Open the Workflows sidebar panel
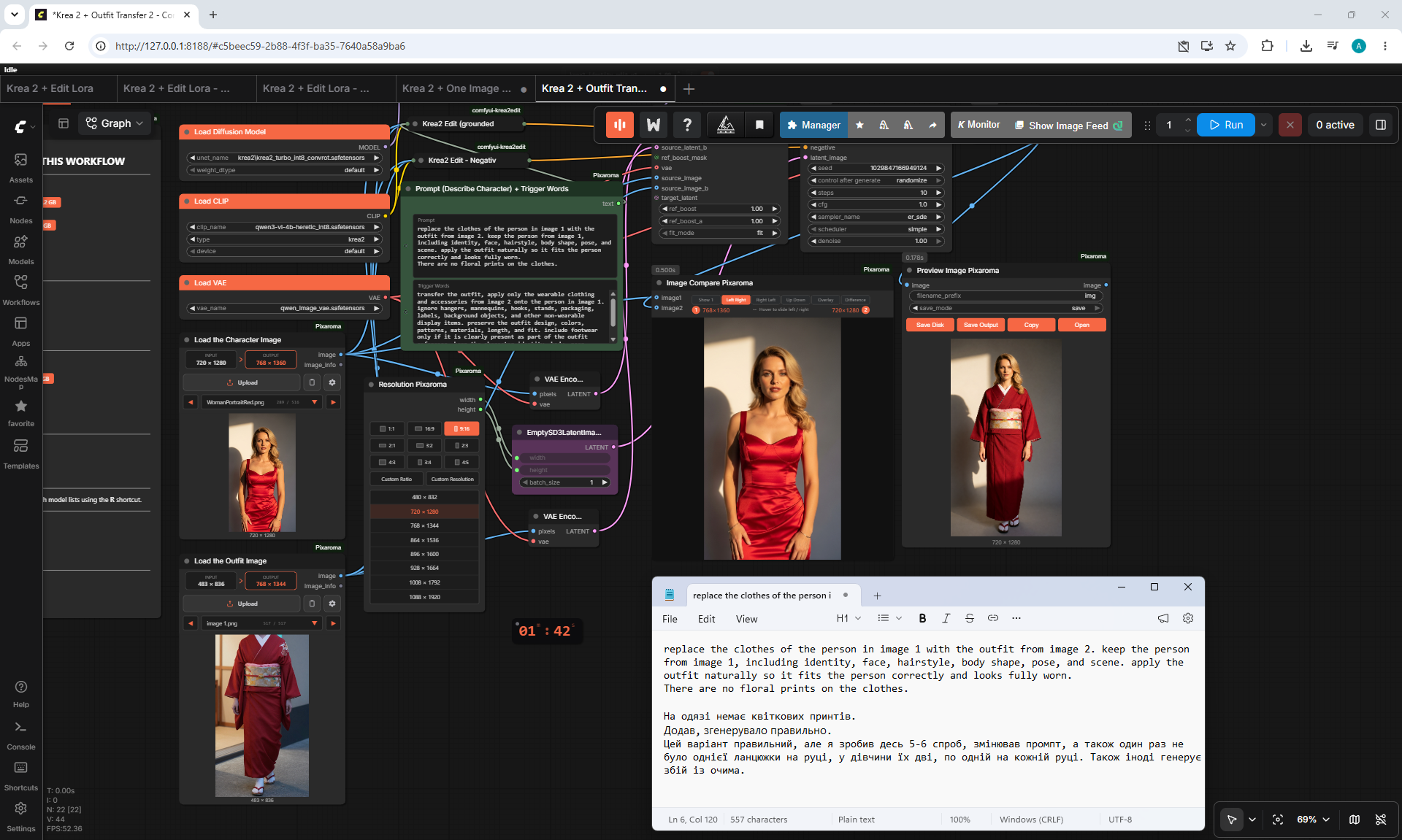1402x840 pixels. pyautogui.click(x=20, y=290)
